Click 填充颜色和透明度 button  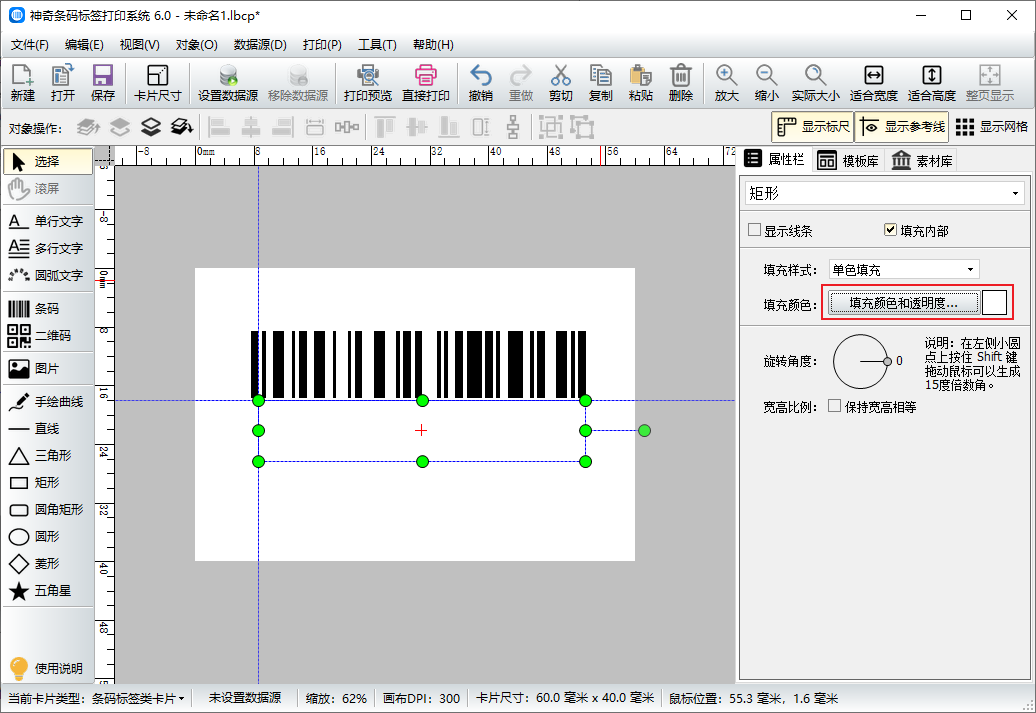coord(903,303)
